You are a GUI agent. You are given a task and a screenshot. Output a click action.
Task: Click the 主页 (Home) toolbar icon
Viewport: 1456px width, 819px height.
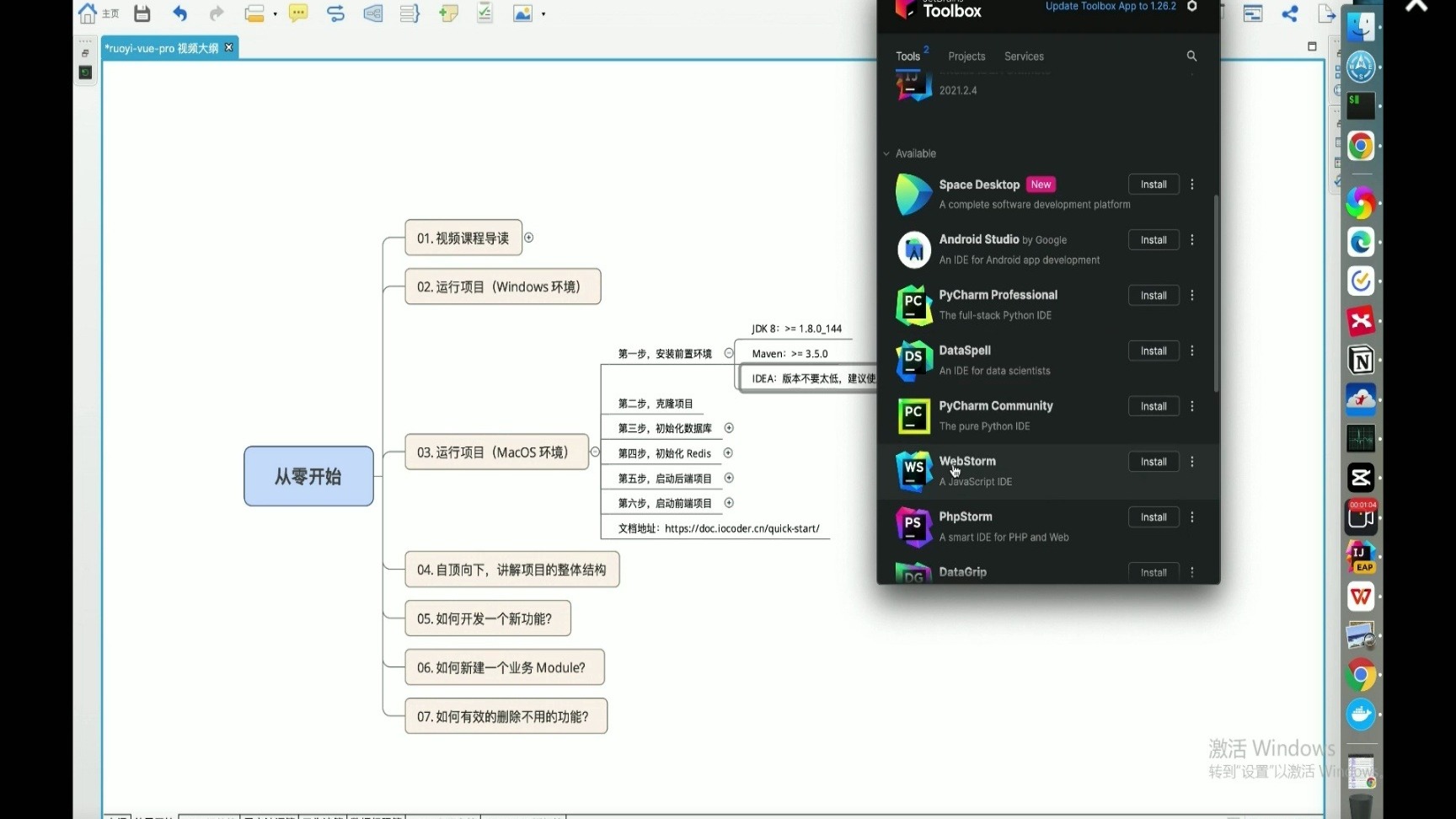pyautogui.click(x=88, y=13)
